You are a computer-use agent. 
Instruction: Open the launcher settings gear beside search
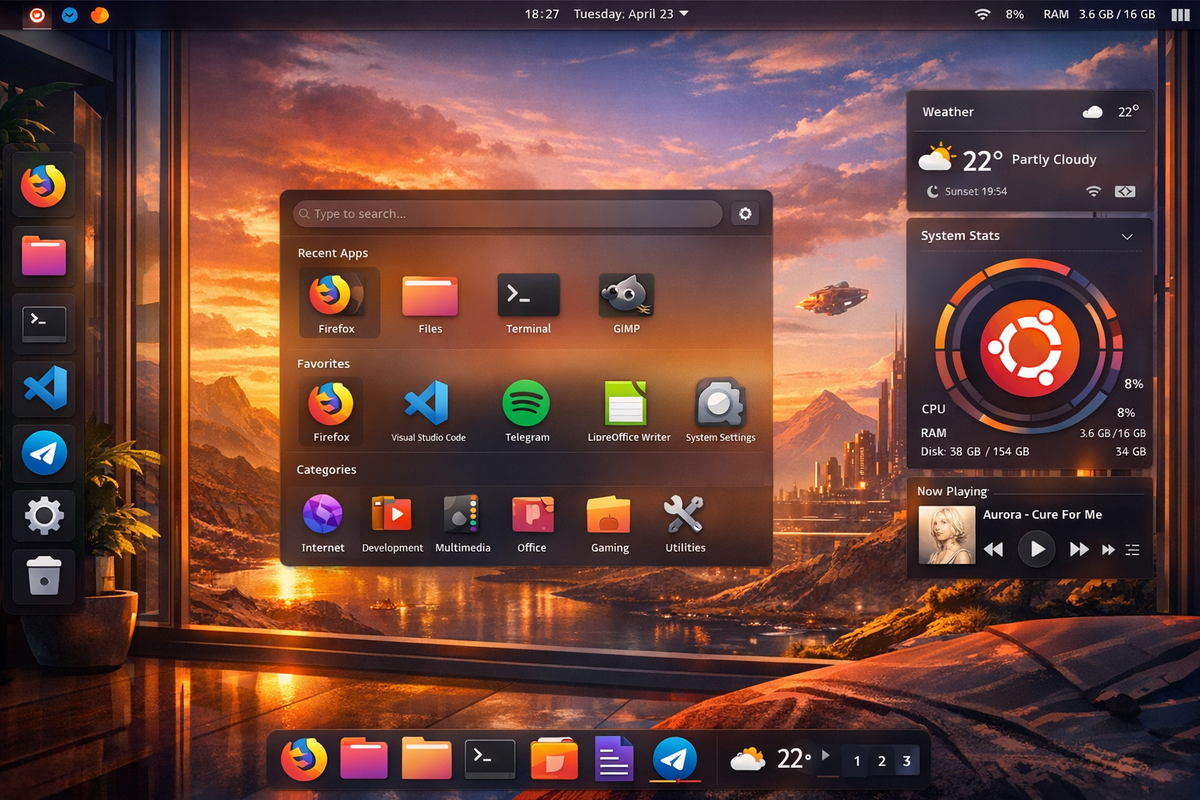(745, 214)
